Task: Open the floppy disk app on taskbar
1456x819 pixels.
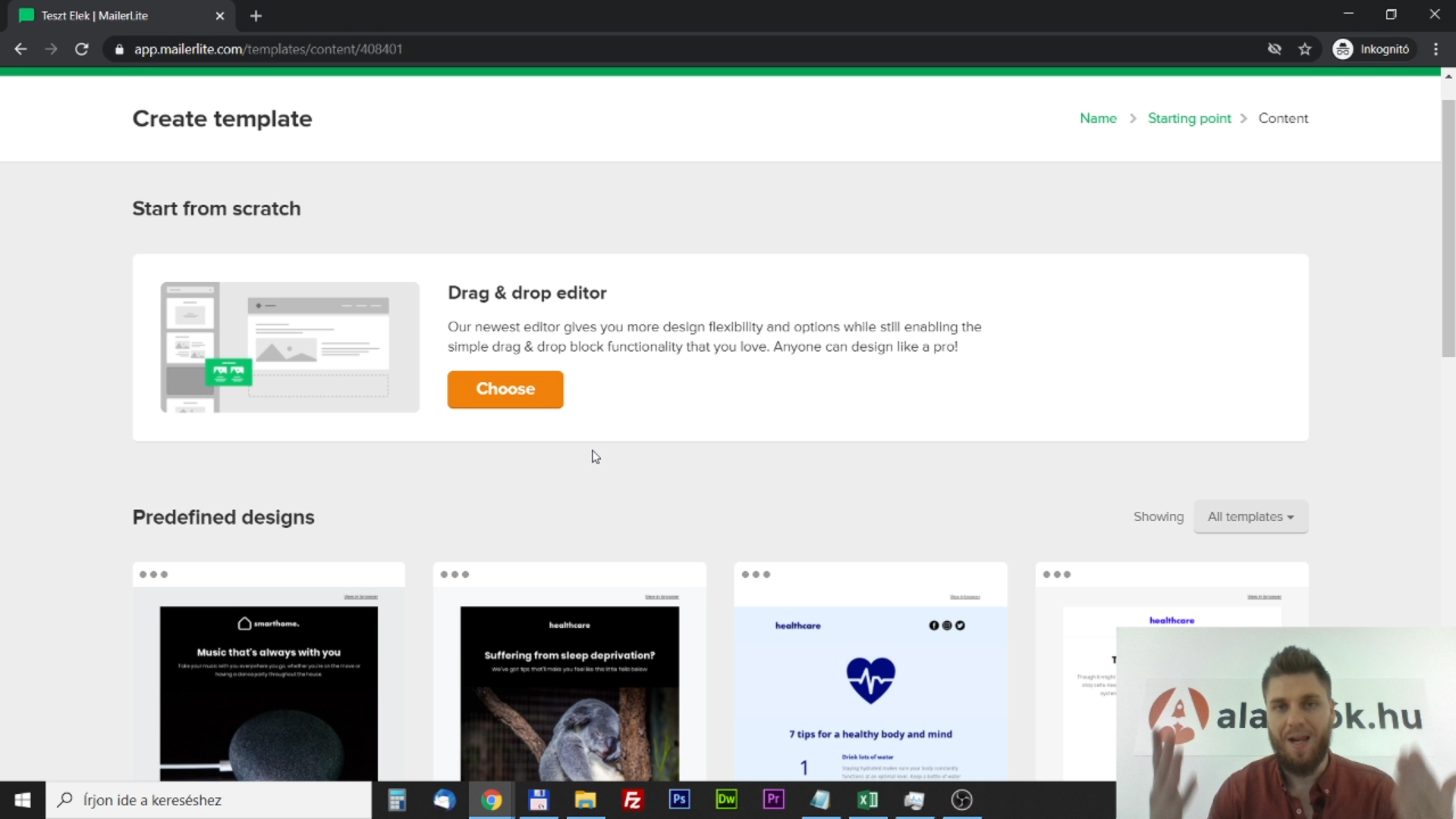Action: (x=538, y=800)
